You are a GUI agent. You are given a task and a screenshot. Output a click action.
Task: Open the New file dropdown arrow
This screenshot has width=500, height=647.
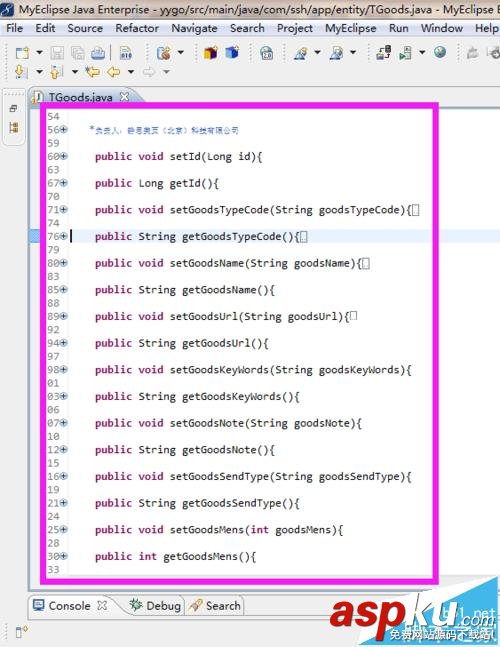click(x=39, y=52)
